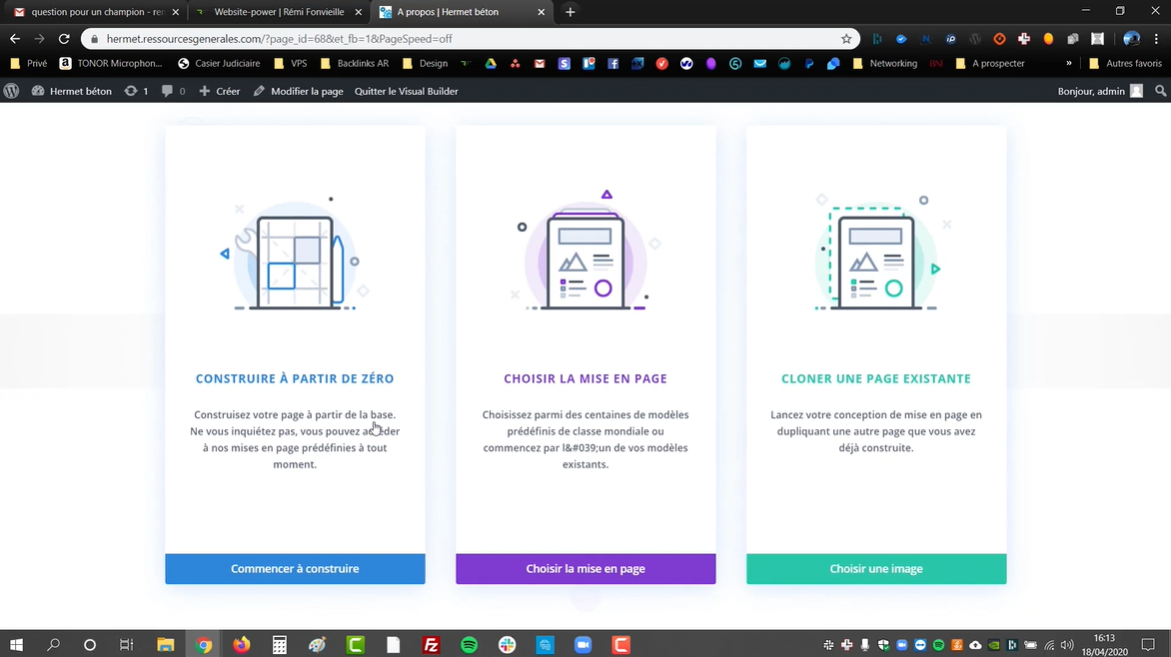Open the Bonjour, admin account menu

pos(1098,91)
